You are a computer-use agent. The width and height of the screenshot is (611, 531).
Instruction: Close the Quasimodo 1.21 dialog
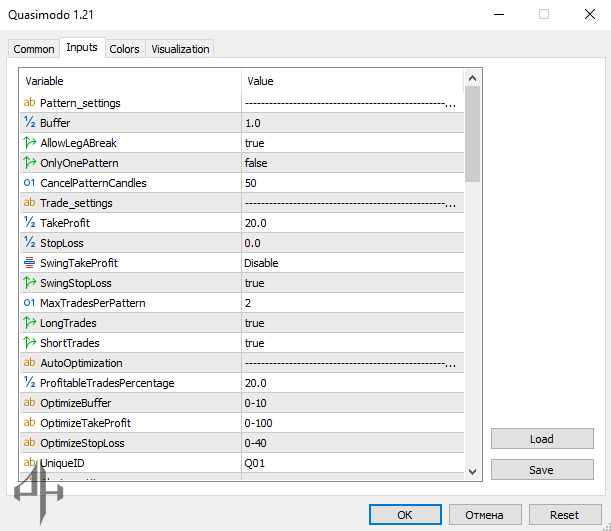click(x=590, y=14)
